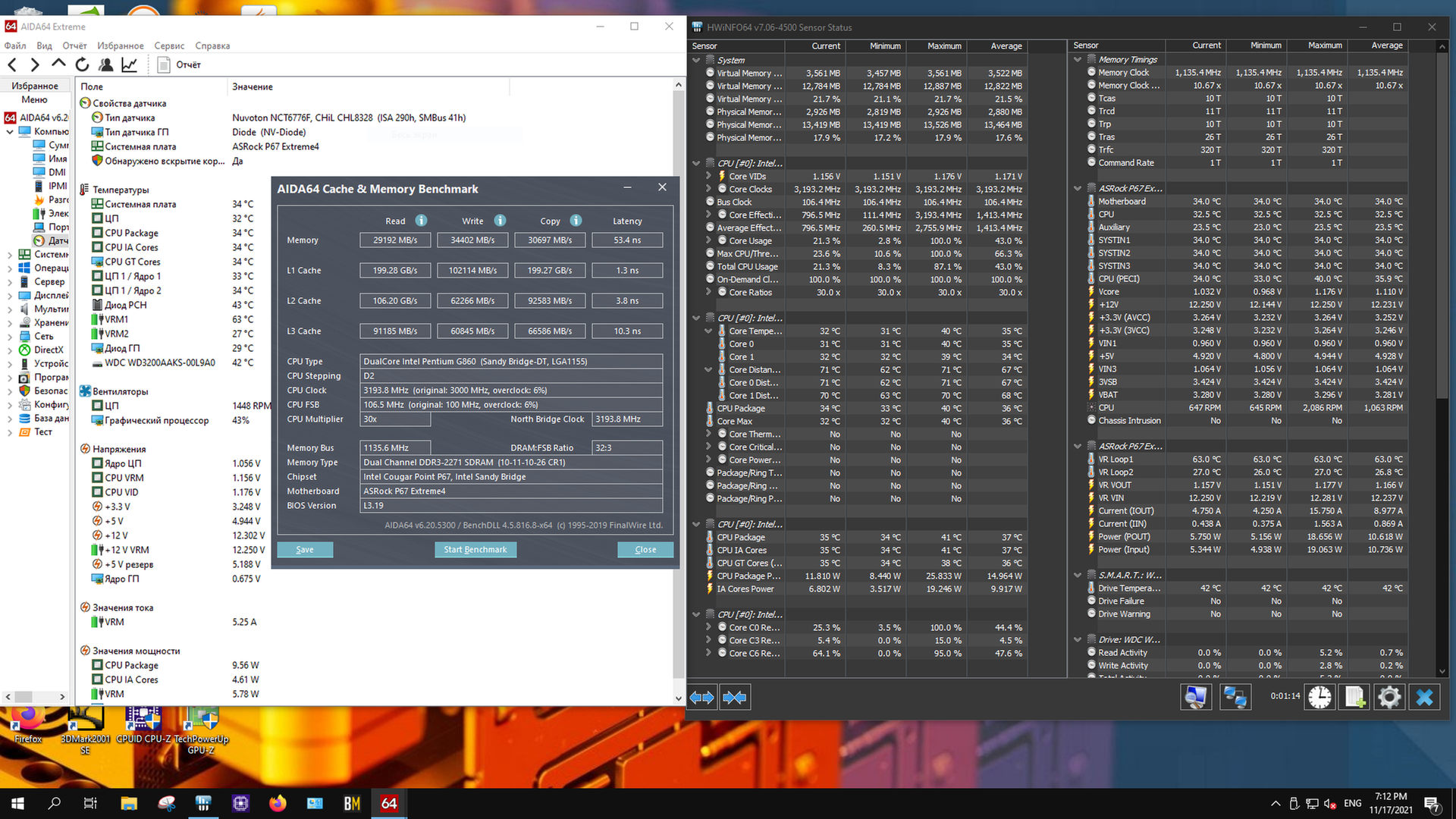Collapse System group in HWiNFO
The height and width of the screenshot is (819, 1456).
pyautogui.click(x=696, y=60)
